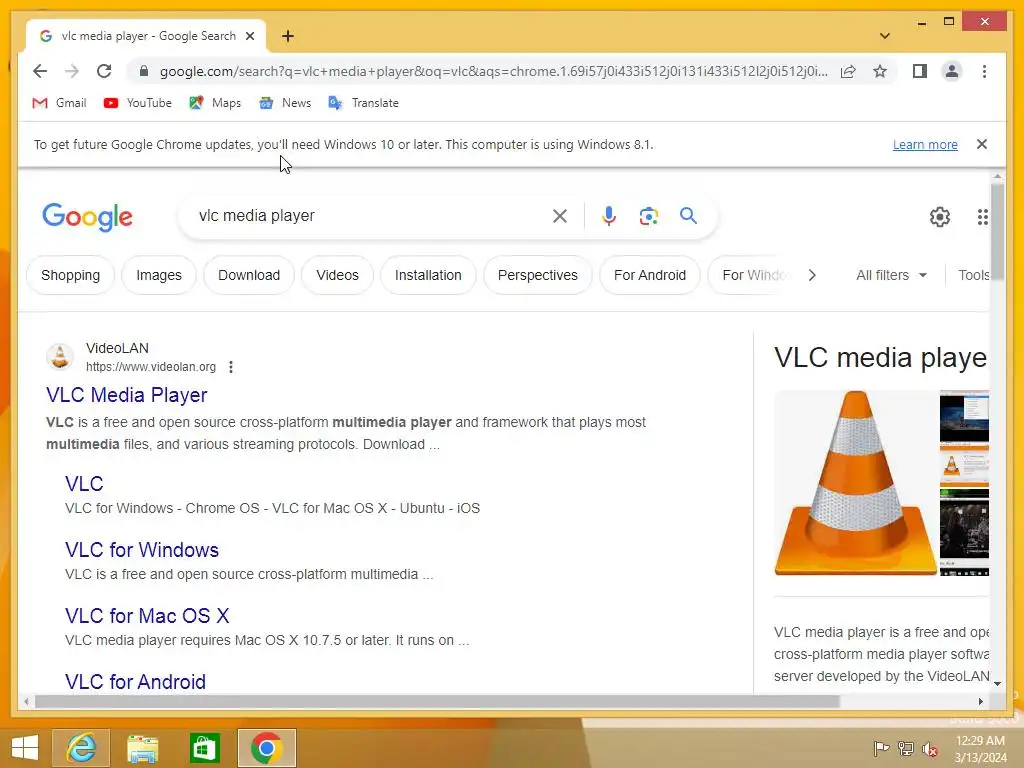Click the horizontal scrollbar right arrow
1024x768 pixels.
pos(980,701)
